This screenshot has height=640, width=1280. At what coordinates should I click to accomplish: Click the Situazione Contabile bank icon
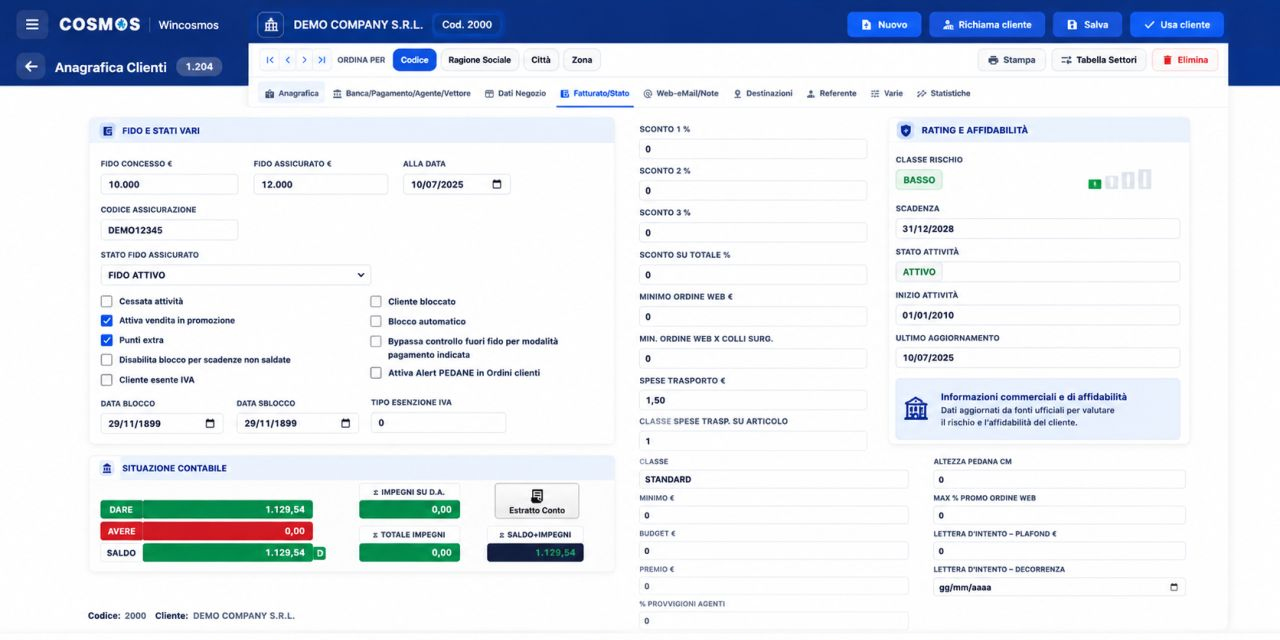[x=107, y=468]
